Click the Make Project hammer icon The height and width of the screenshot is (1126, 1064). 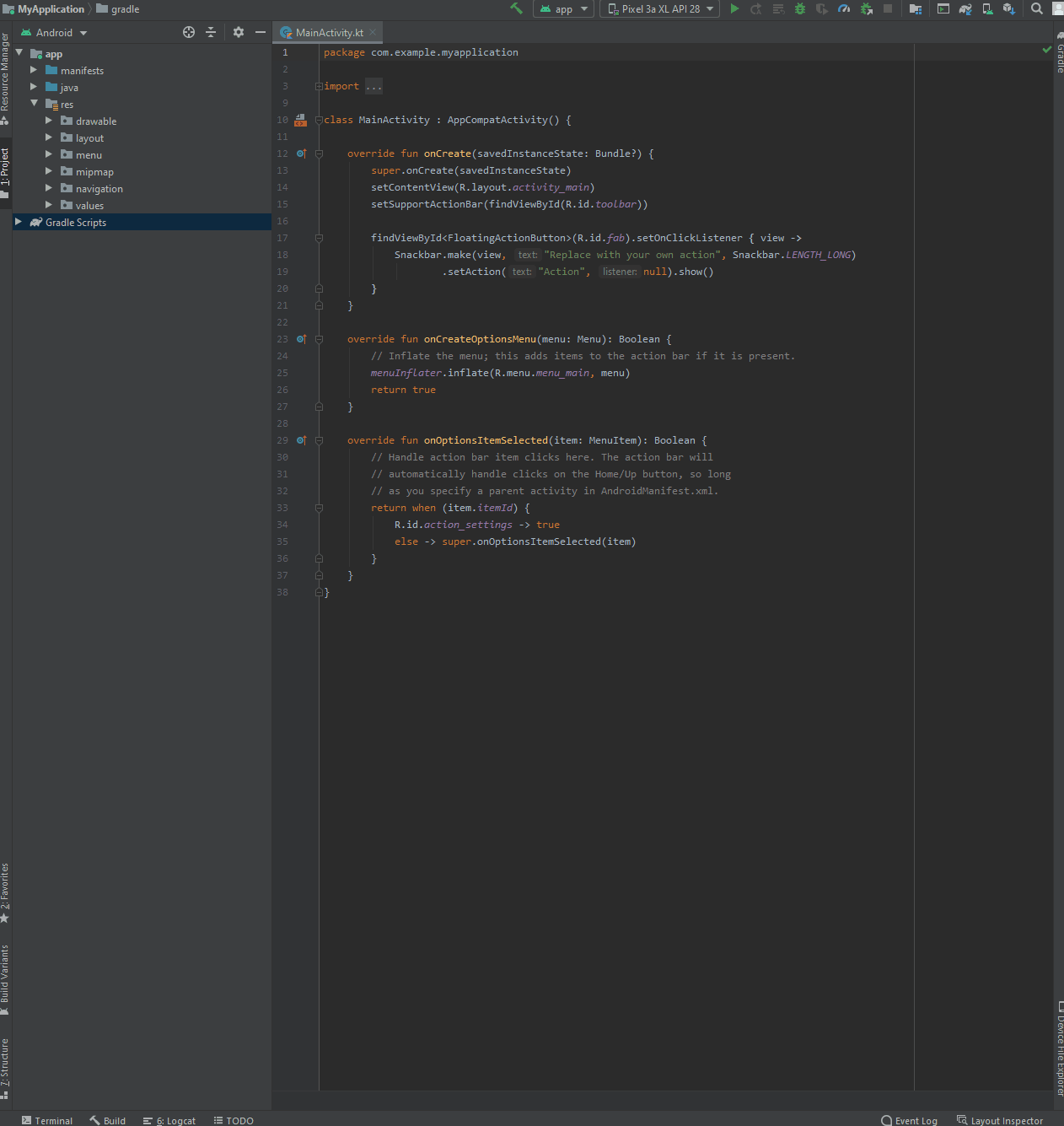pos(516,8)
